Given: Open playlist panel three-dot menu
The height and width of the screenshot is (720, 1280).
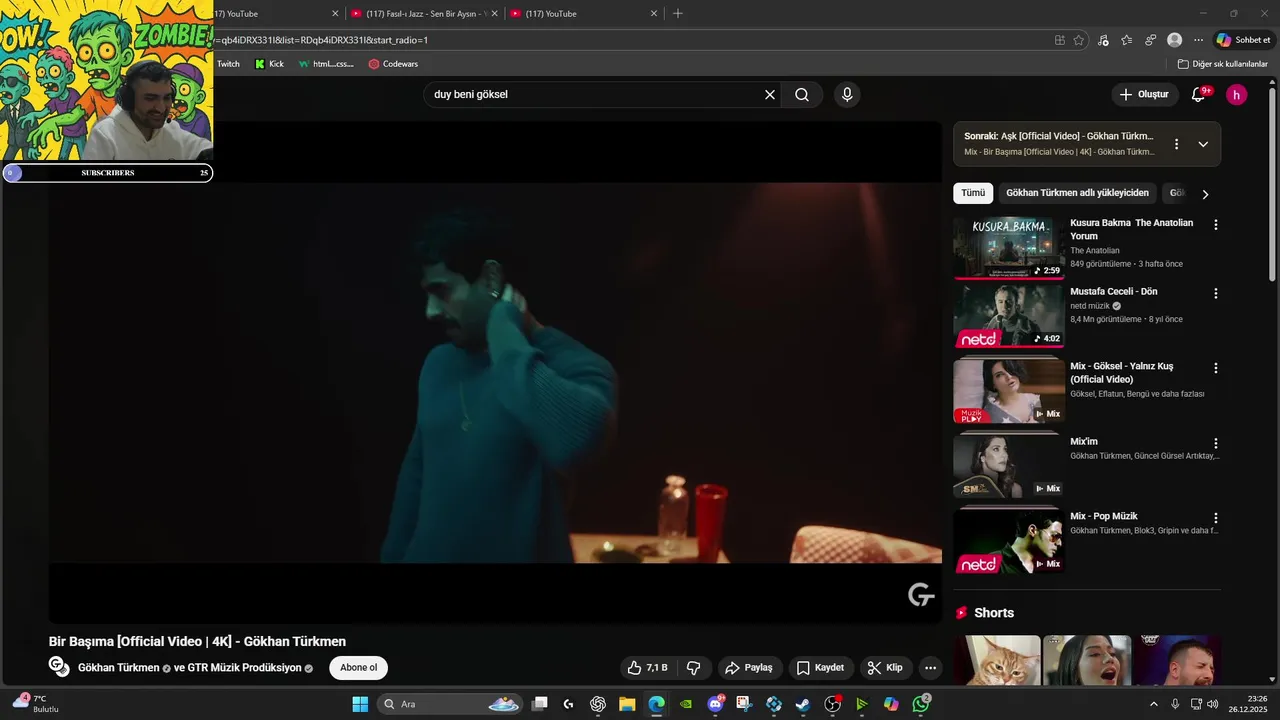Looking at the screenshot, I should 1176,144.
